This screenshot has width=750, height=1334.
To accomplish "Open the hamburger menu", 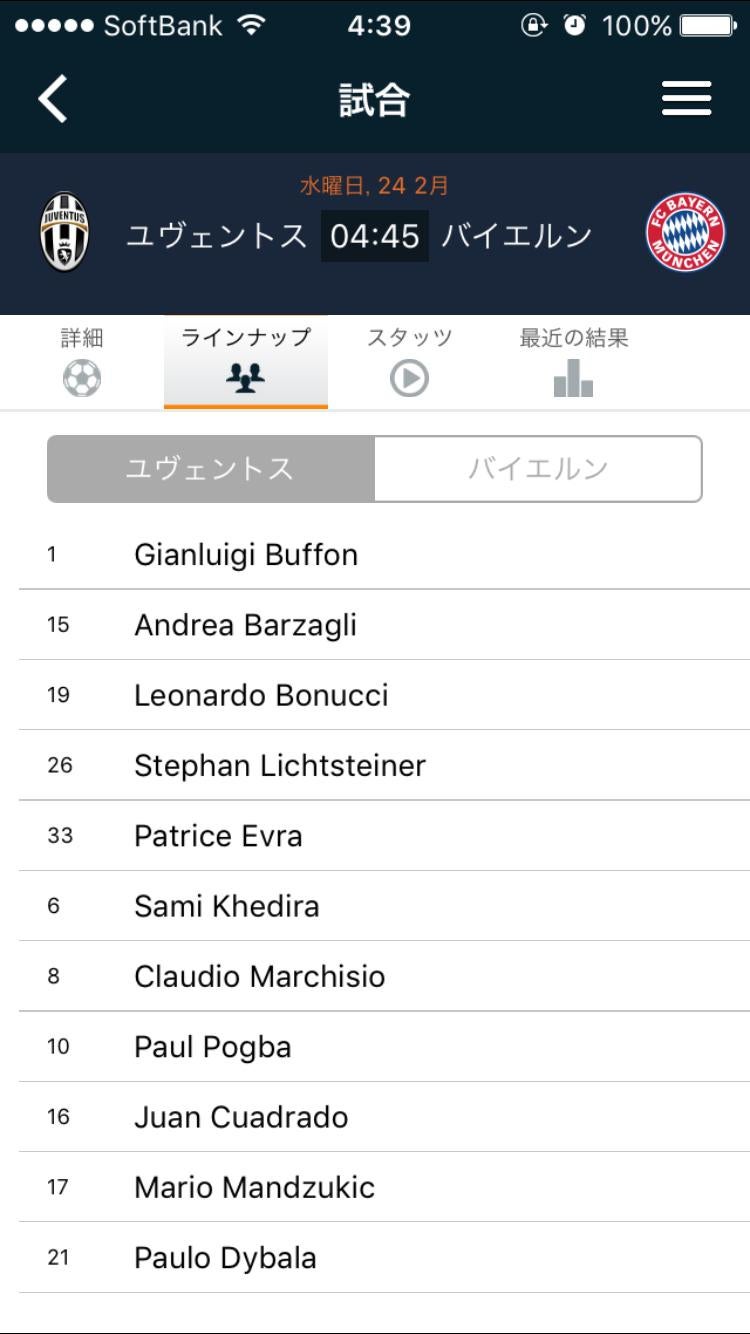I will (686, 99).
